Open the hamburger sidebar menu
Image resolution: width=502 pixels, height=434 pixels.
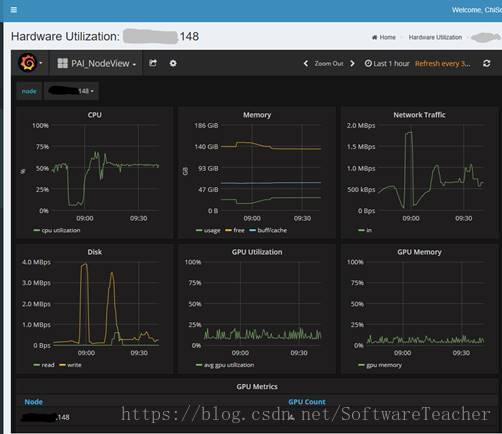pyautogui.click(x=14, y=10)
